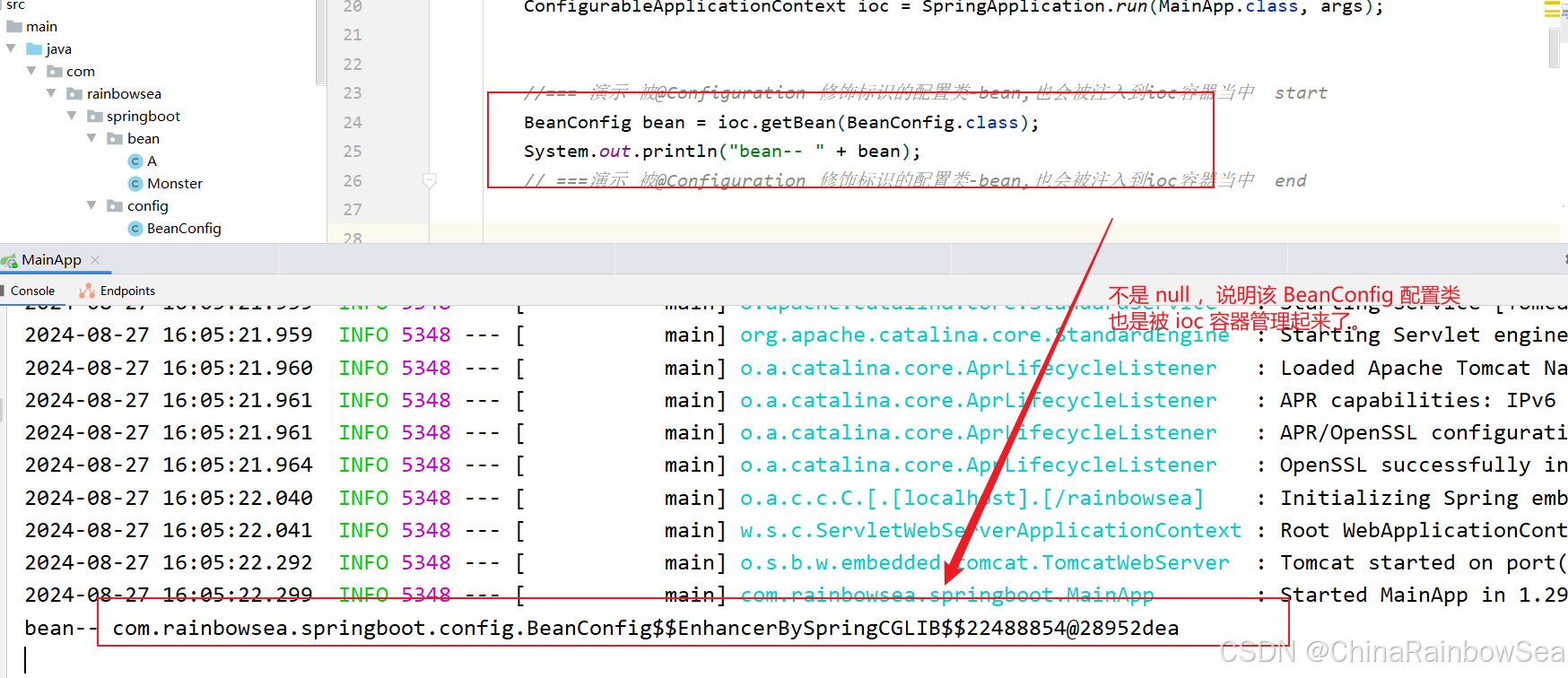Collapse the com package arrow

(x=31, y=71)
